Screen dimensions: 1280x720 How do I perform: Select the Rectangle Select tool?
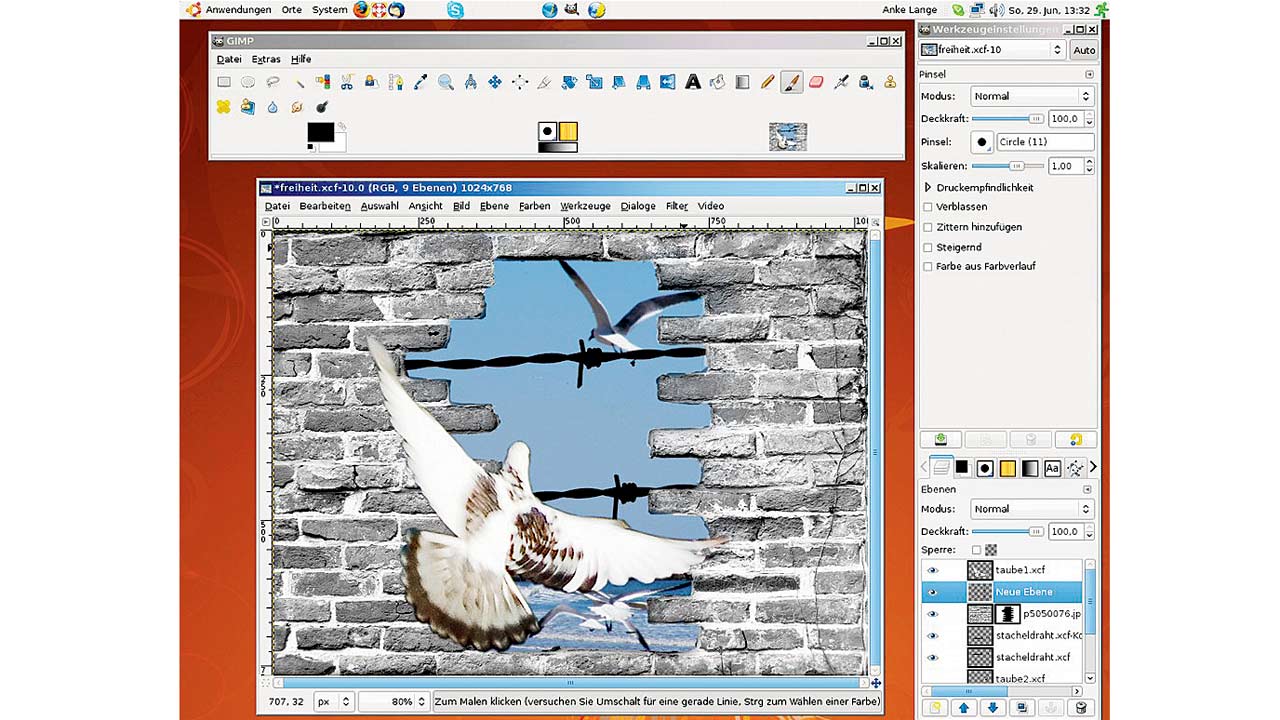pyautogui.click(x=224, y=82)
